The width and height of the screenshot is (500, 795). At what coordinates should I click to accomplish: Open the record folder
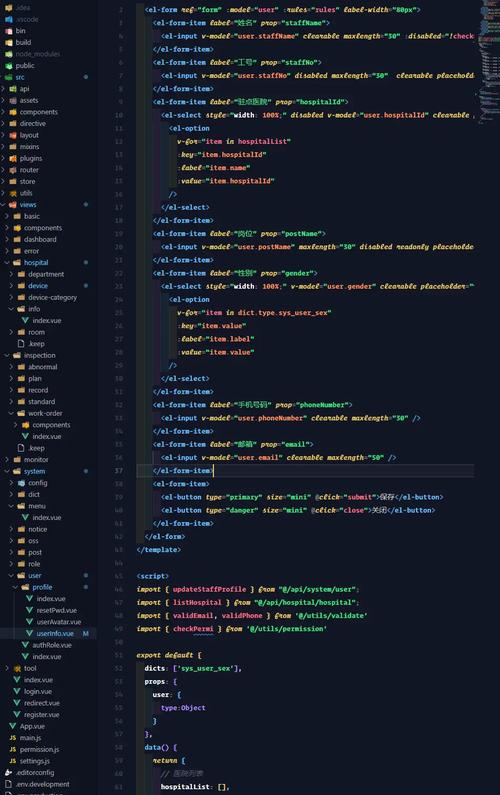pos(38,390)
